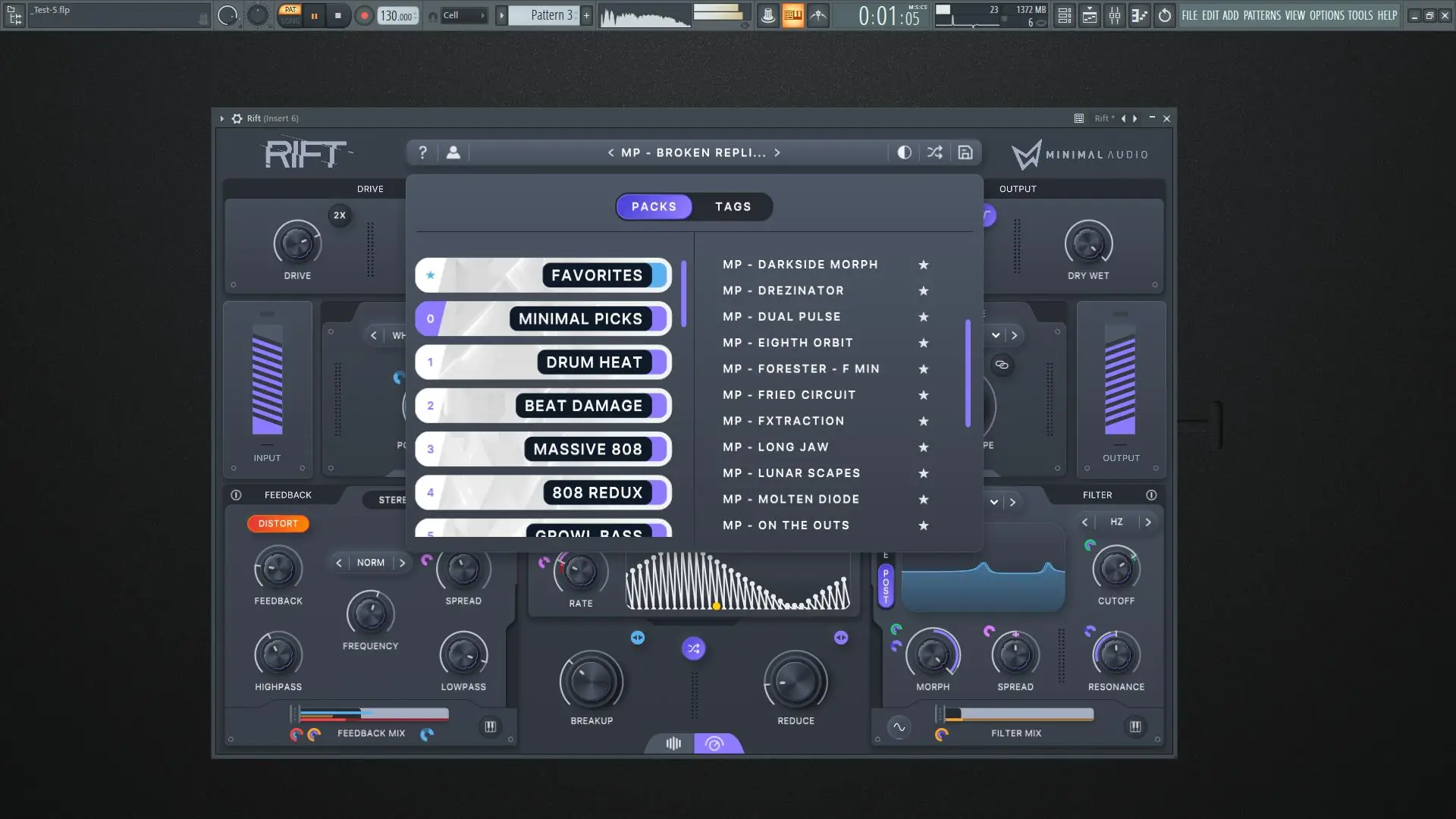Toggle the 2X oversampling button
This screenshot has height=819, width=1456.
(340, 215)
